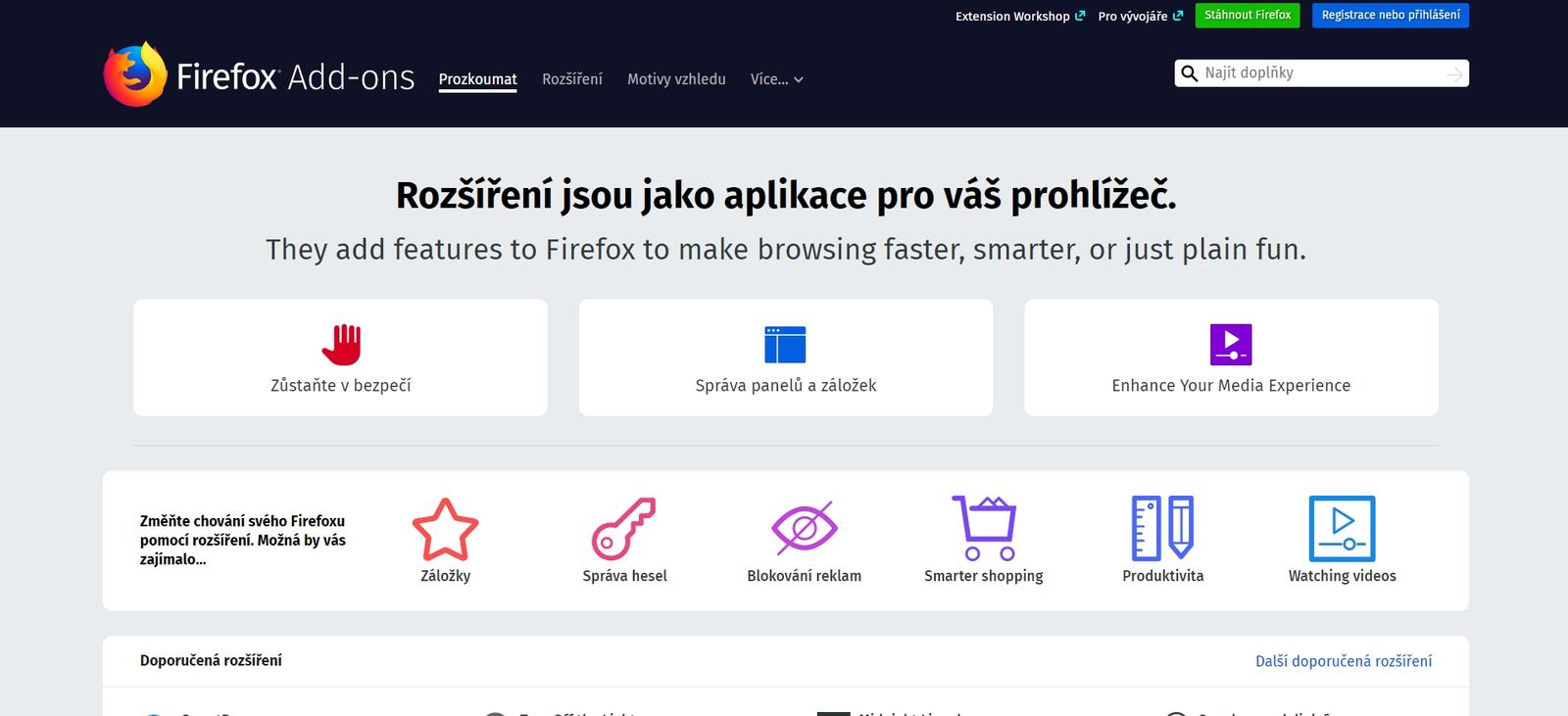Click Registrace nebo přihlášení button
The image size is (1568, 716).
tap(1391, 16)
